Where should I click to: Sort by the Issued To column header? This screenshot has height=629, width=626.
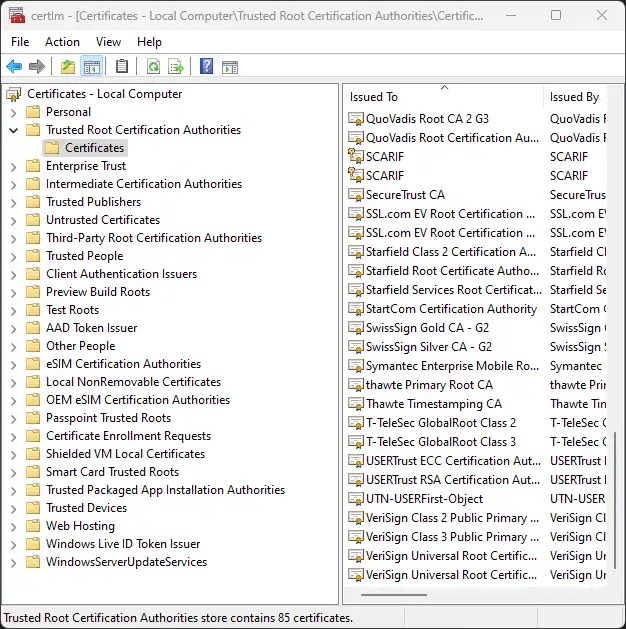(443, 97)
